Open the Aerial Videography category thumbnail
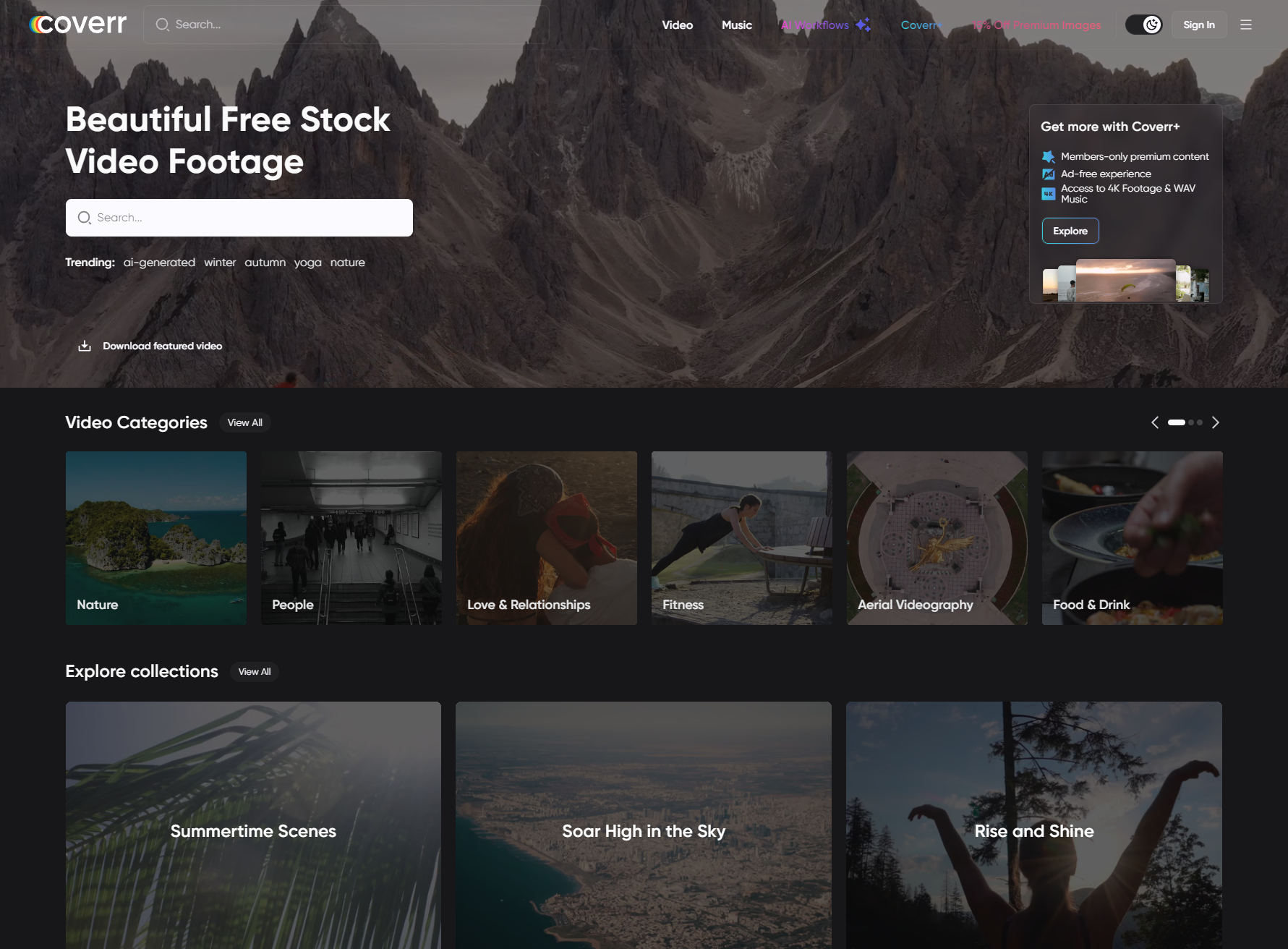 click(x=937, y=537)
